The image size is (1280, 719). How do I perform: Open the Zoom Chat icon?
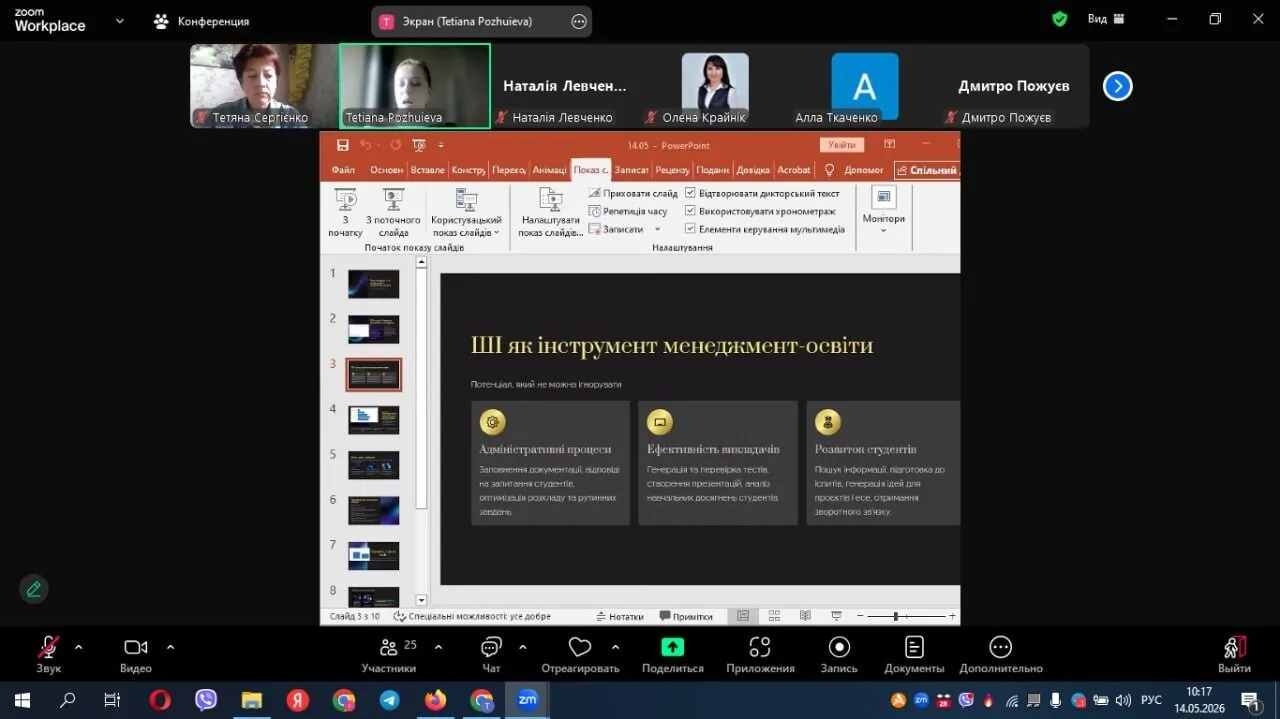click(x=491, y=647)
